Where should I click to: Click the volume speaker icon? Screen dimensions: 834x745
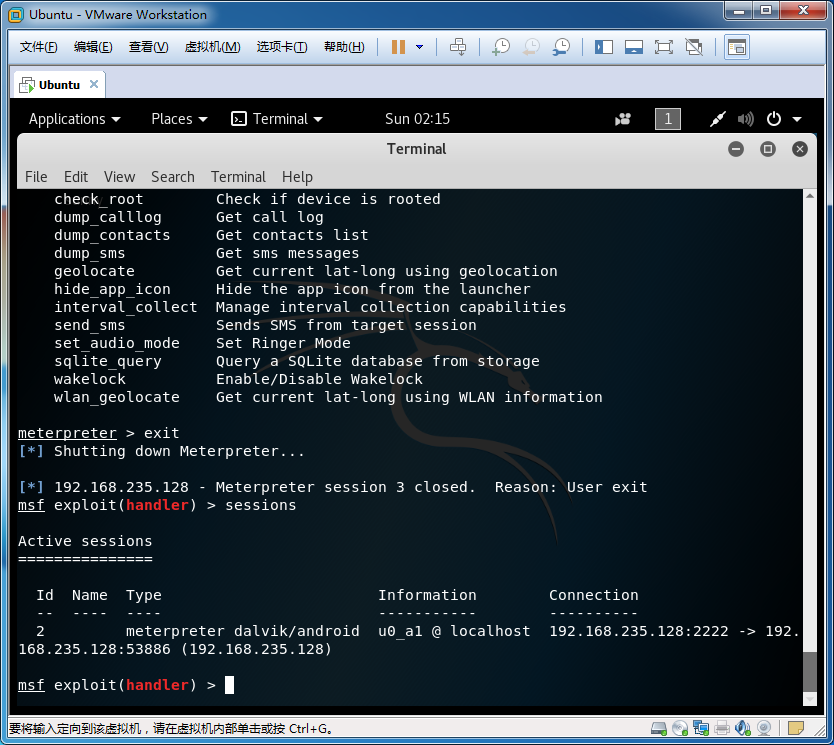745,119
